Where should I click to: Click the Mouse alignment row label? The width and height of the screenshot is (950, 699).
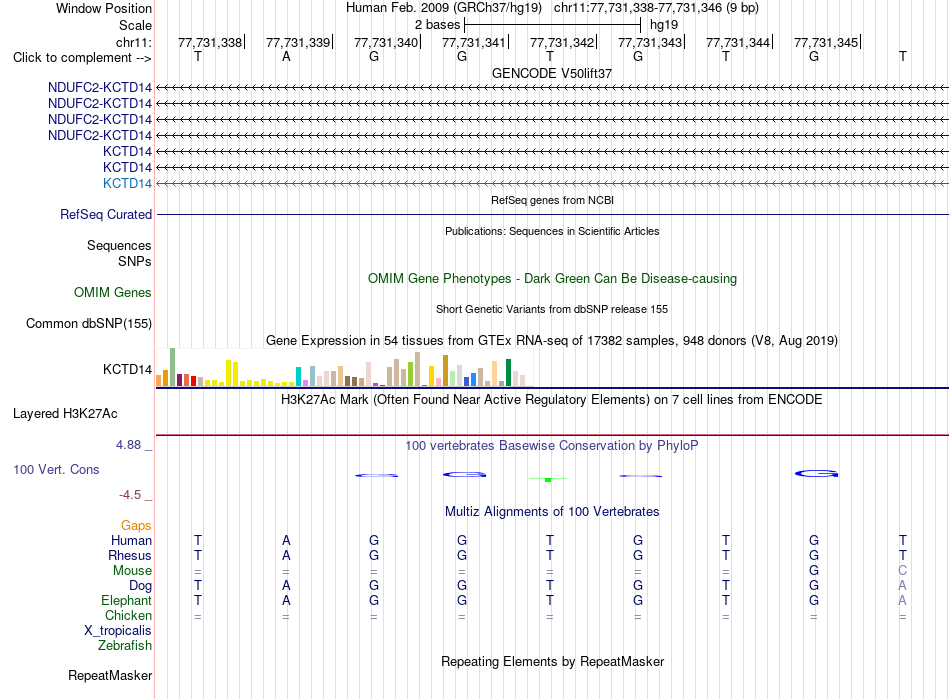(132, 571)
